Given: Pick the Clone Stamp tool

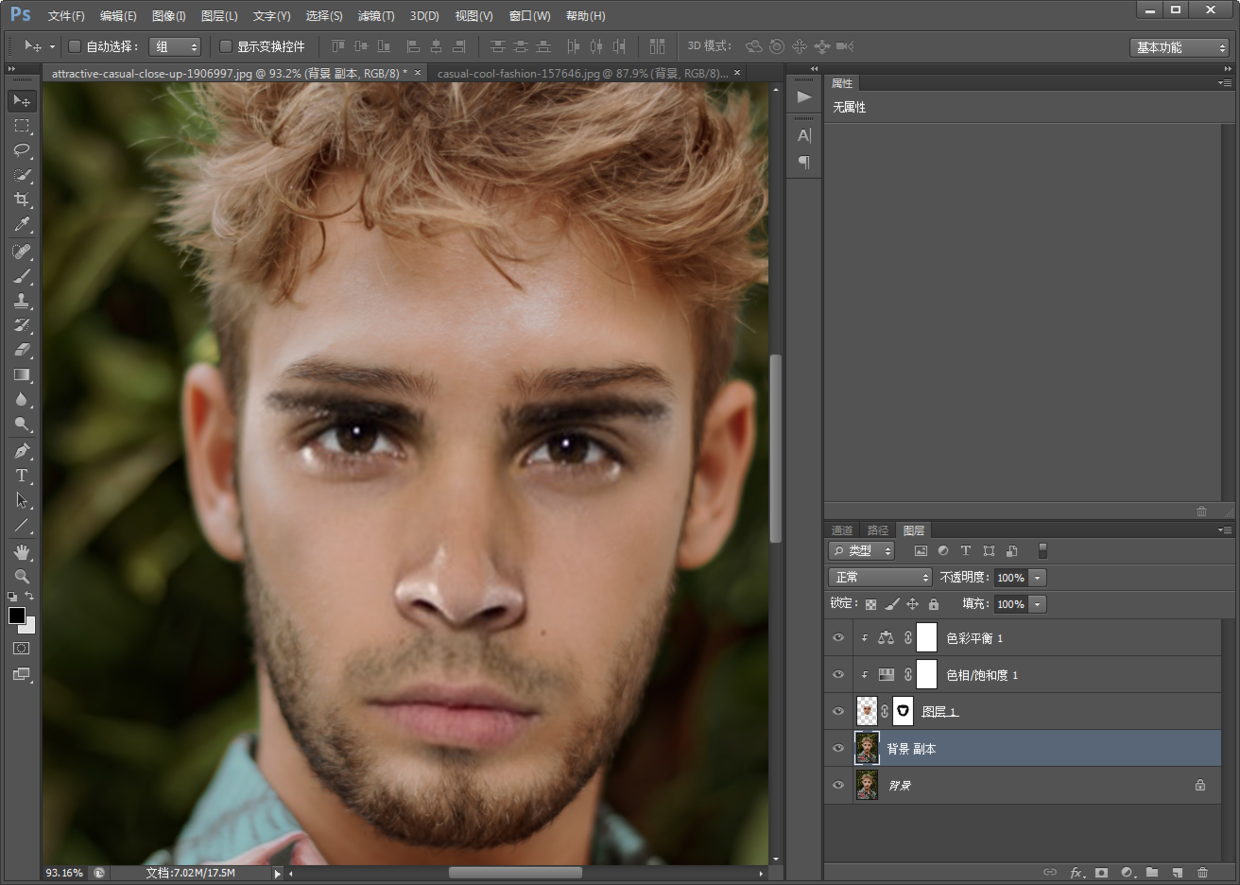Looking at the screenshot, I should tap(22, 300).
